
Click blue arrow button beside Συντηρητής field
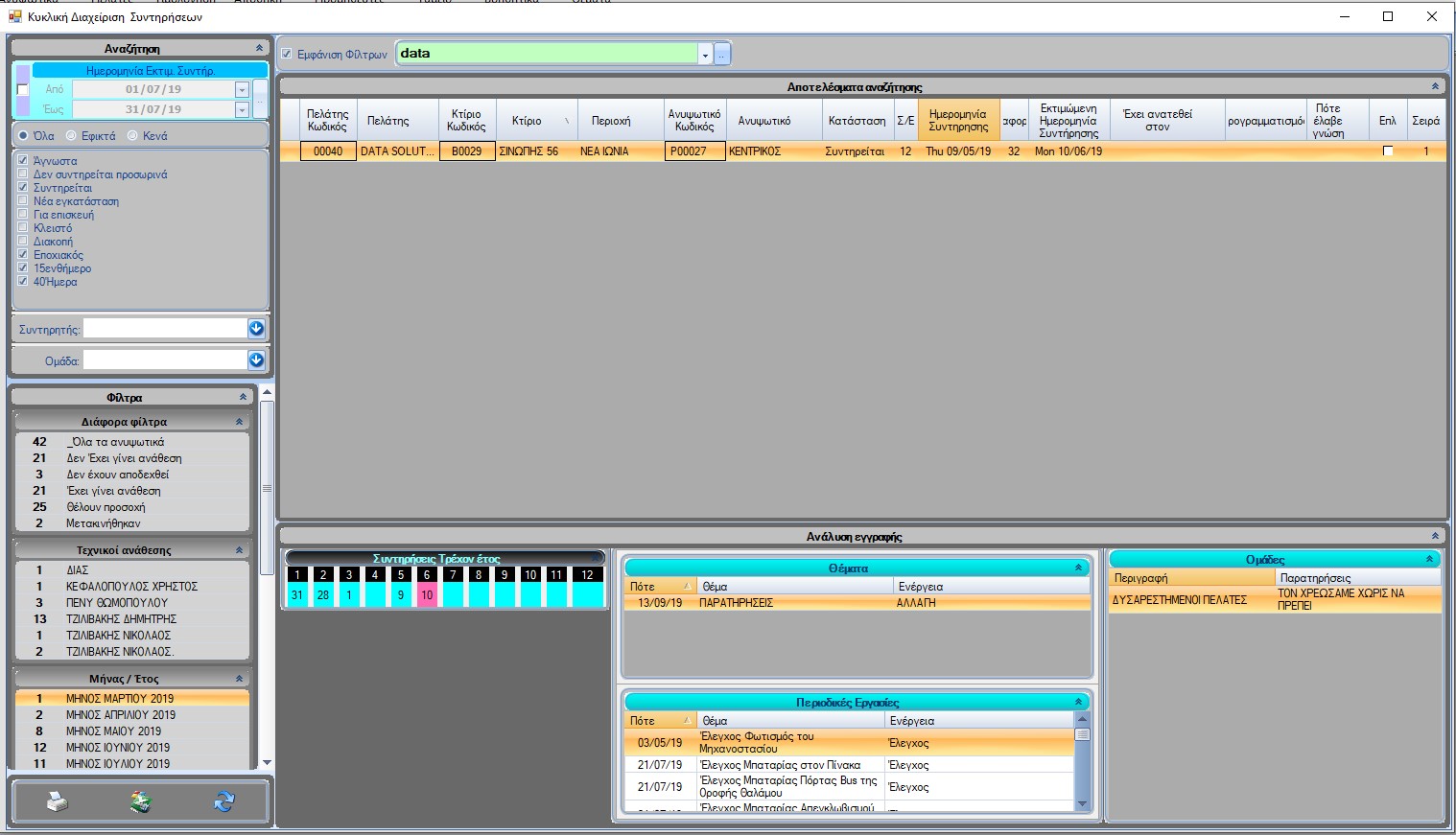(x=256, y=329)
